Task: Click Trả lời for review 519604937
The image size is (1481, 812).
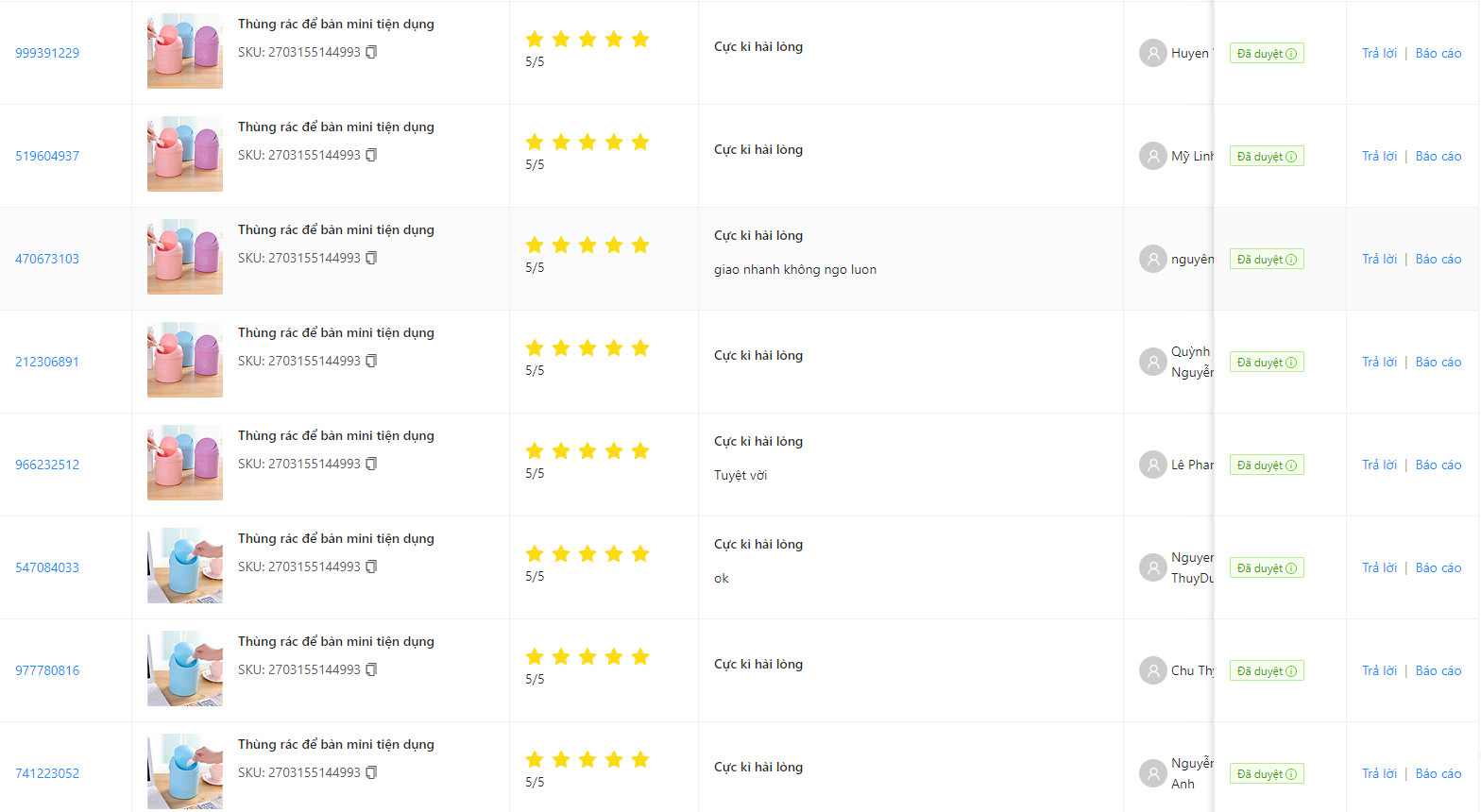Action: coord(1379,156)
